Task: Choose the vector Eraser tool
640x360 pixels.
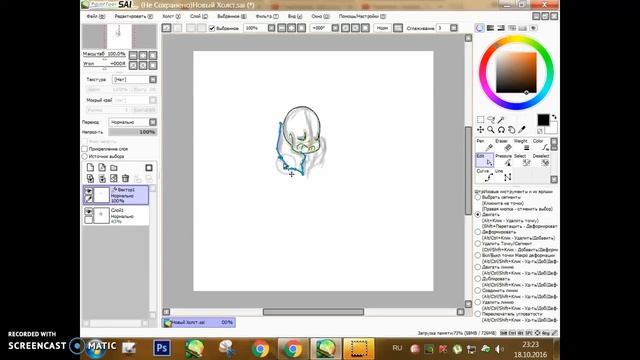Action: pos(503,145)
